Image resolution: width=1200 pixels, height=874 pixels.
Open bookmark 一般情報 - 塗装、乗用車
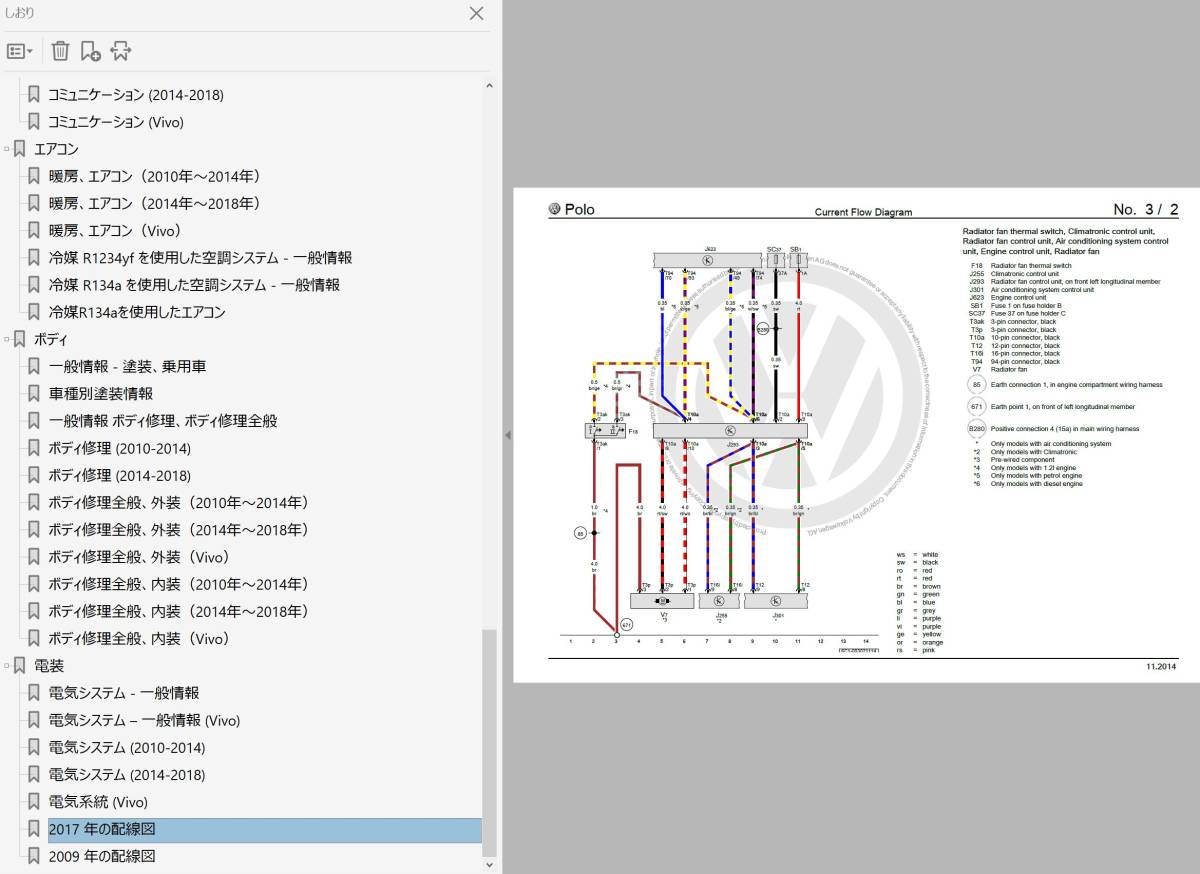(x=127, y=367)
